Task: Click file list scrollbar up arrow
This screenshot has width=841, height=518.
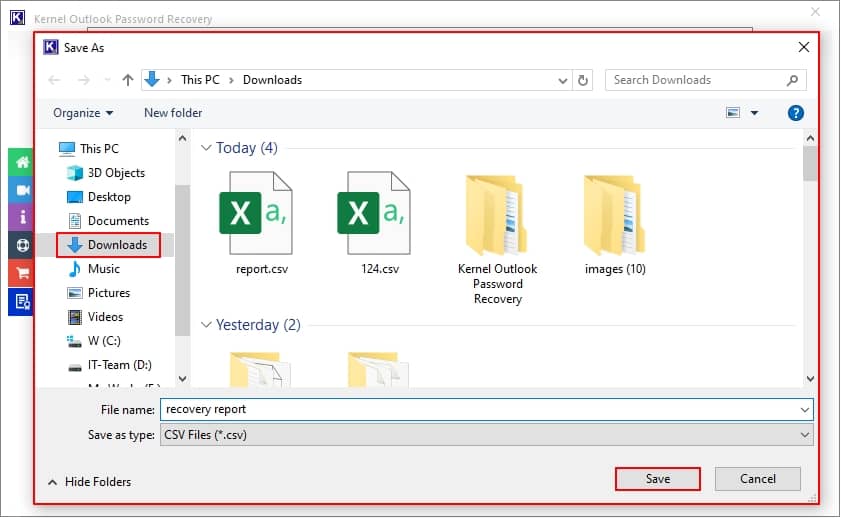Action: point(810,138)
